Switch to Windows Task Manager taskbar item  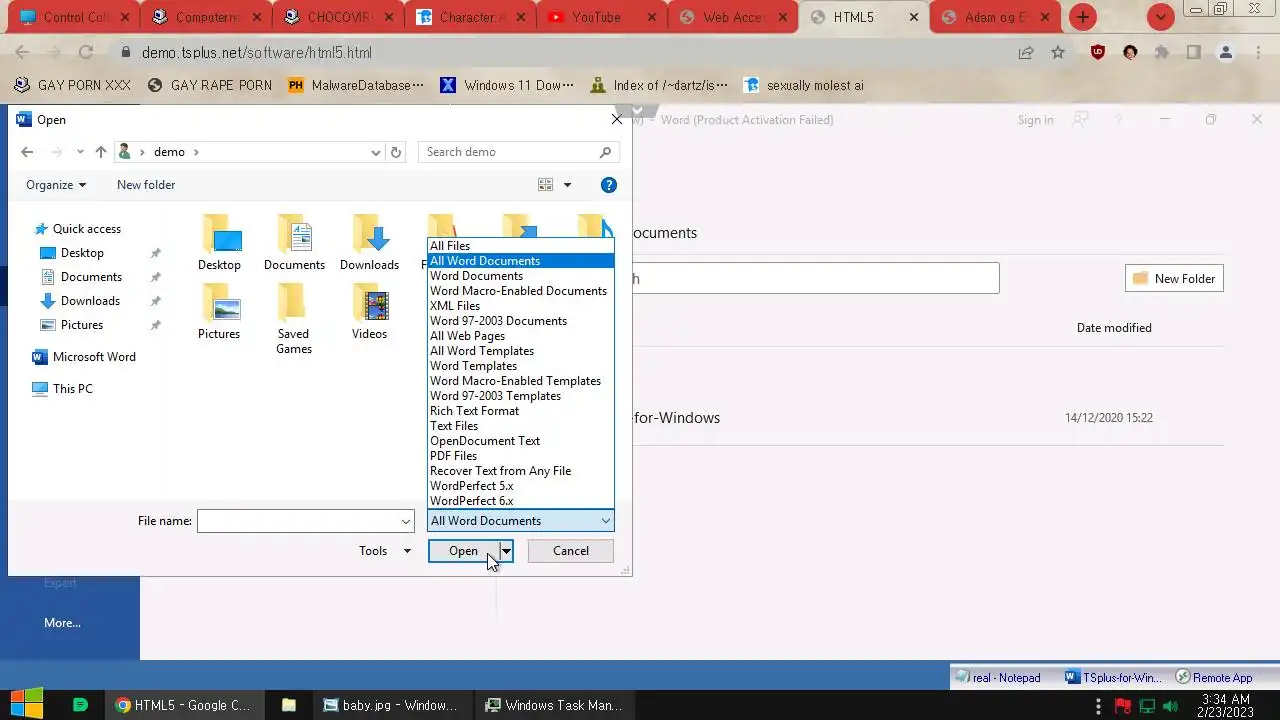553,705
